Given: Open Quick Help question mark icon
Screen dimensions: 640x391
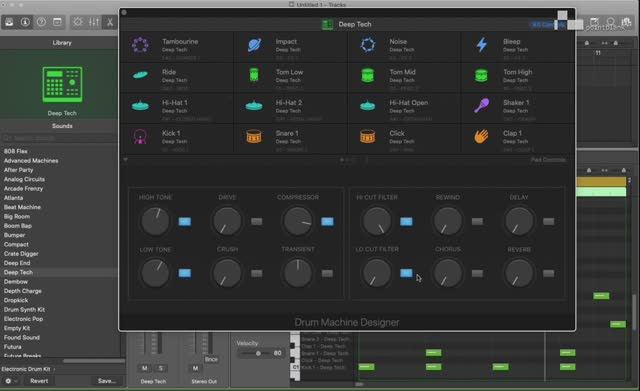Looking at the screenshot, I should [41, 22].
